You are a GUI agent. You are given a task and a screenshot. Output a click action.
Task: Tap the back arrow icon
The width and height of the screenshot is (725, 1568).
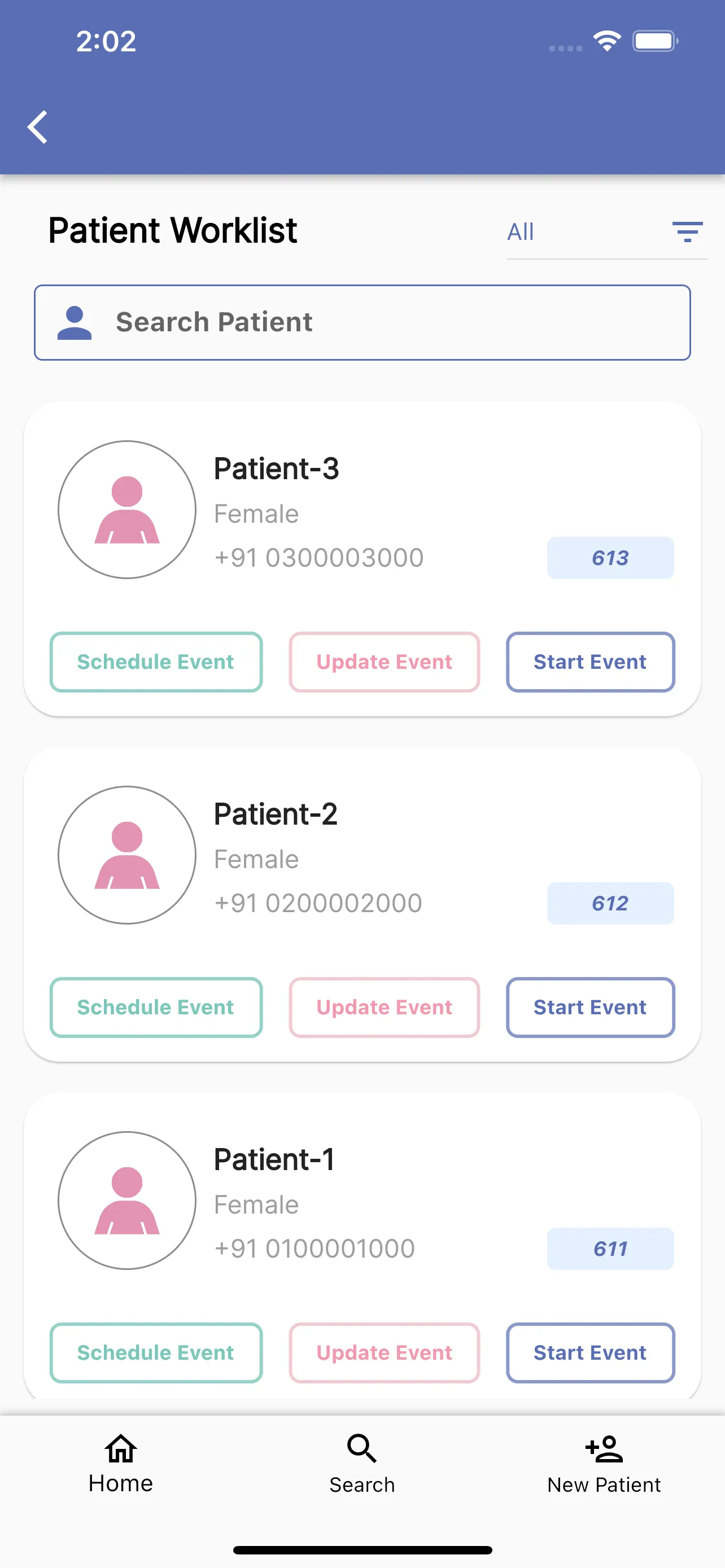coord(38,127)
